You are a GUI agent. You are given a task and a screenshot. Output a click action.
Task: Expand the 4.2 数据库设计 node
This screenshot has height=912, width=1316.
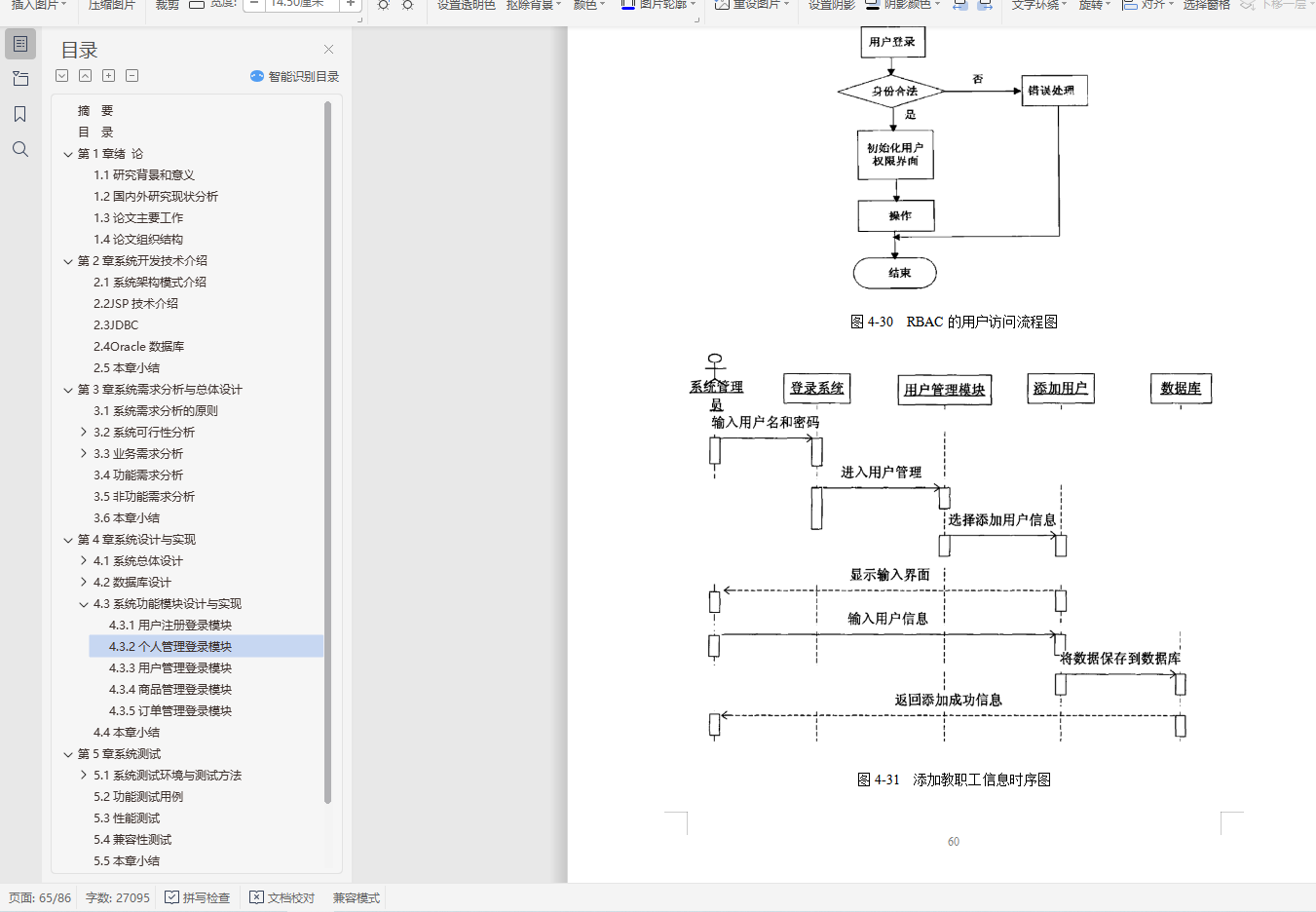(x=84, y=583)
